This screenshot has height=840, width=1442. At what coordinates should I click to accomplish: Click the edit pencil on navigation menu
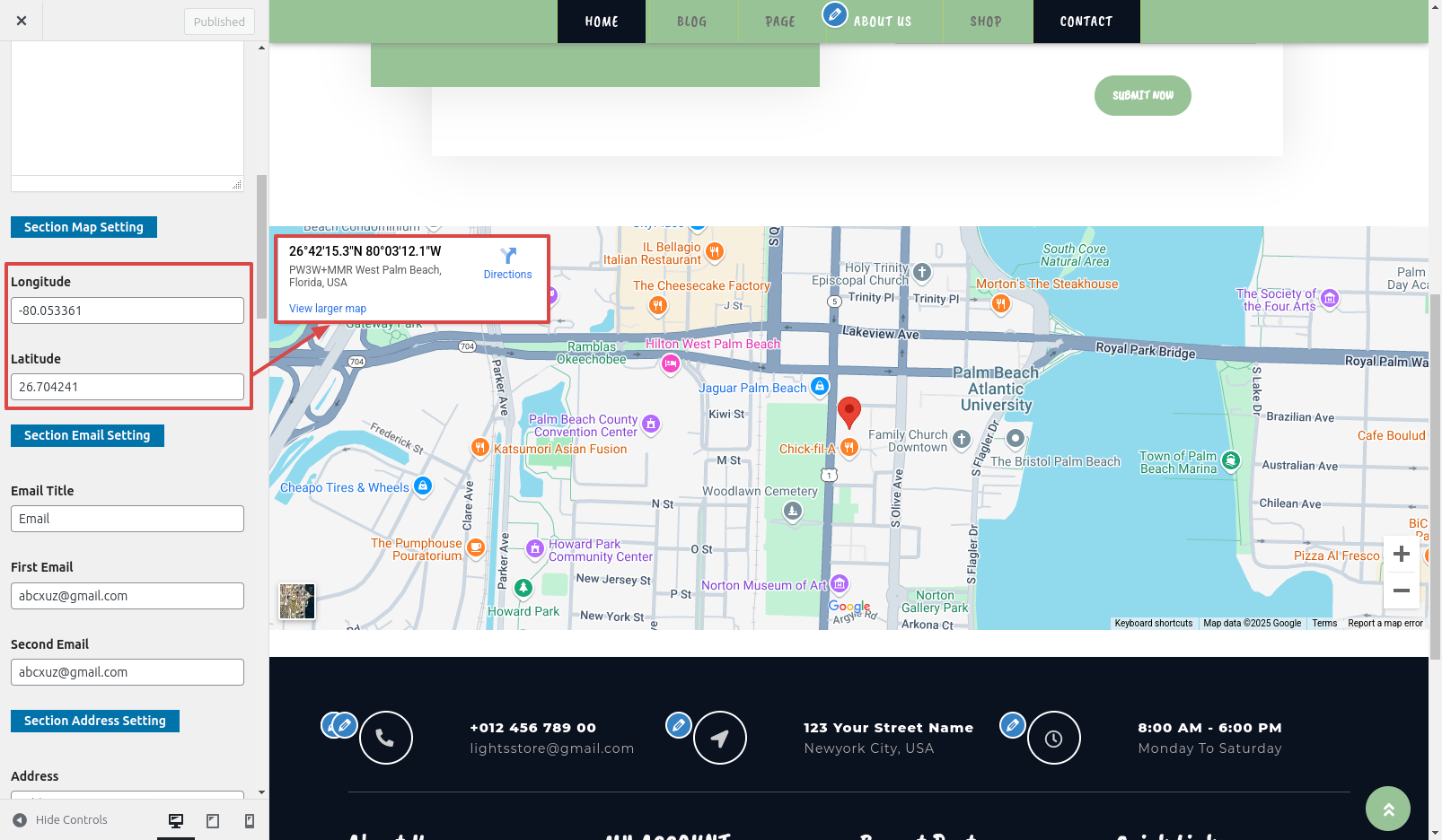835,14
